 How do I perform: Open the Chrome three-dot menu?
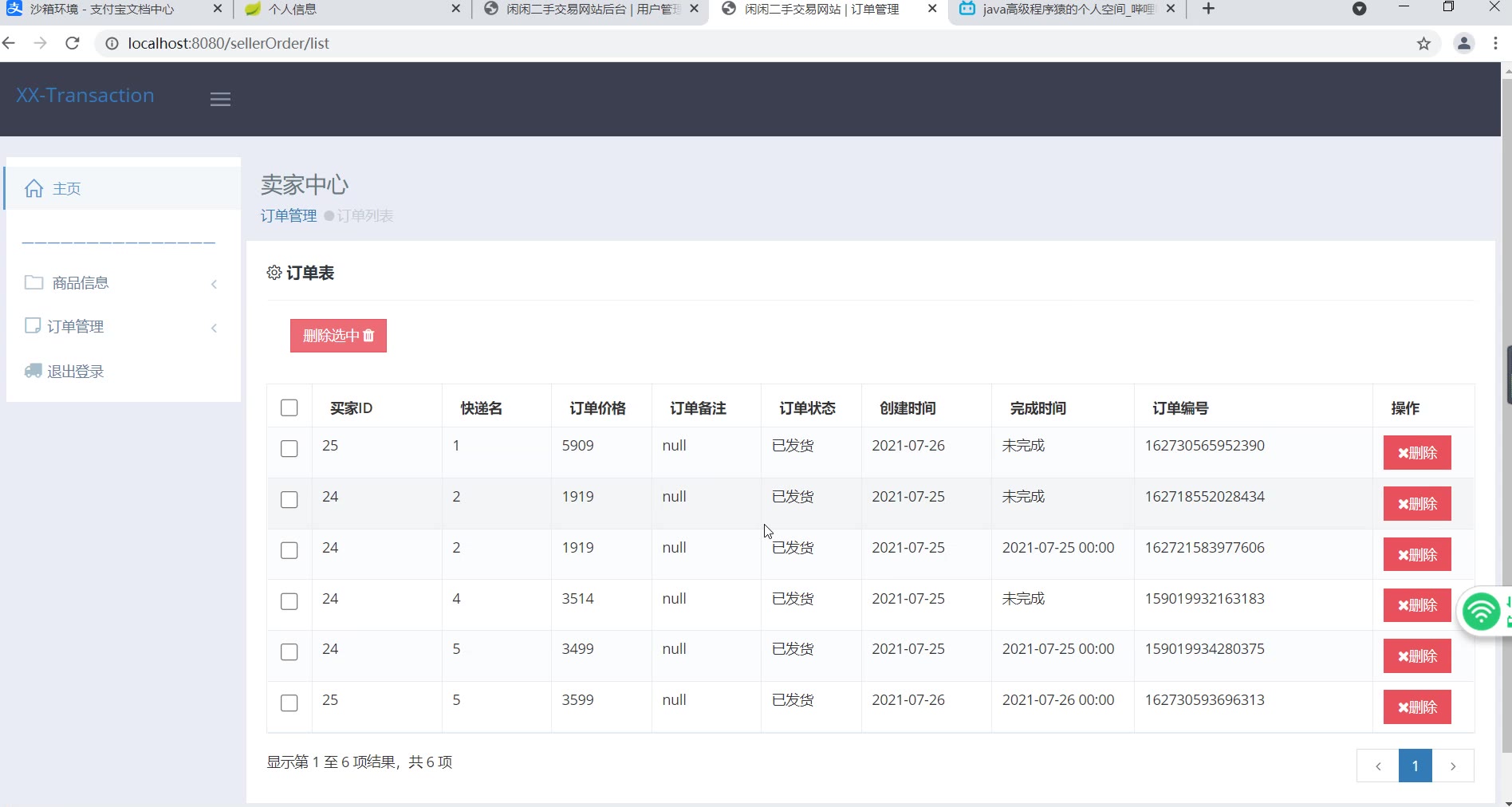[x=1495, y=44]
